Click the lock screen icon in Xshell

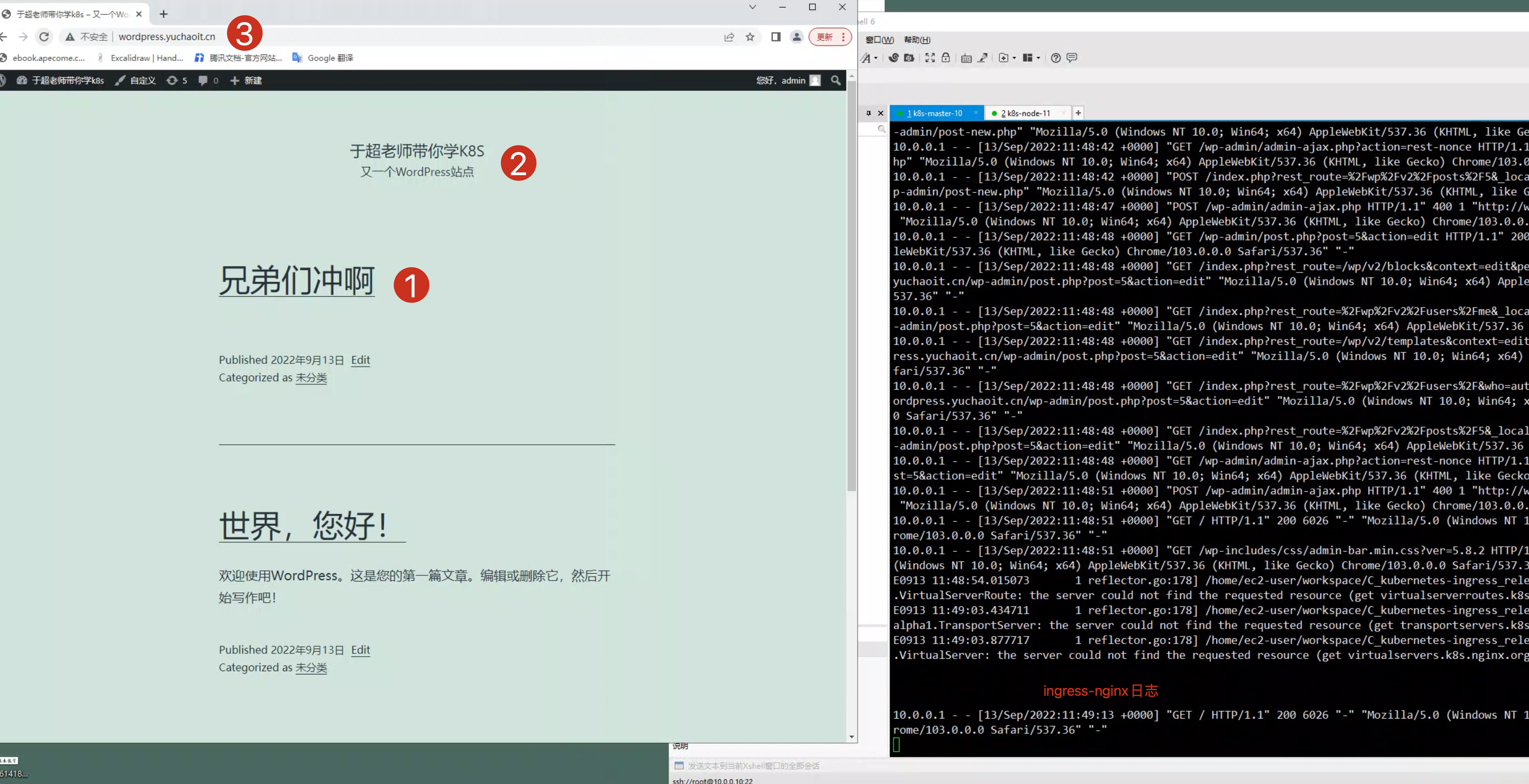click(945, 58)
